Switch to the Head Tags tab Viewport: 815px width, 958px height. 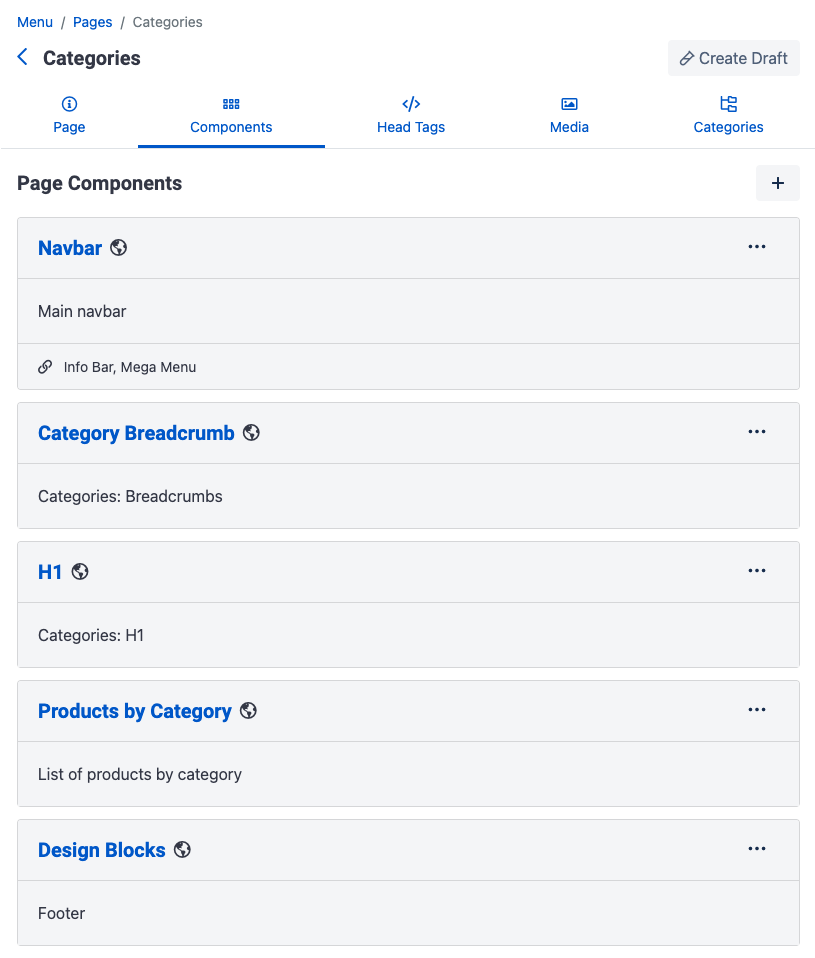click(x=411, y=115)
